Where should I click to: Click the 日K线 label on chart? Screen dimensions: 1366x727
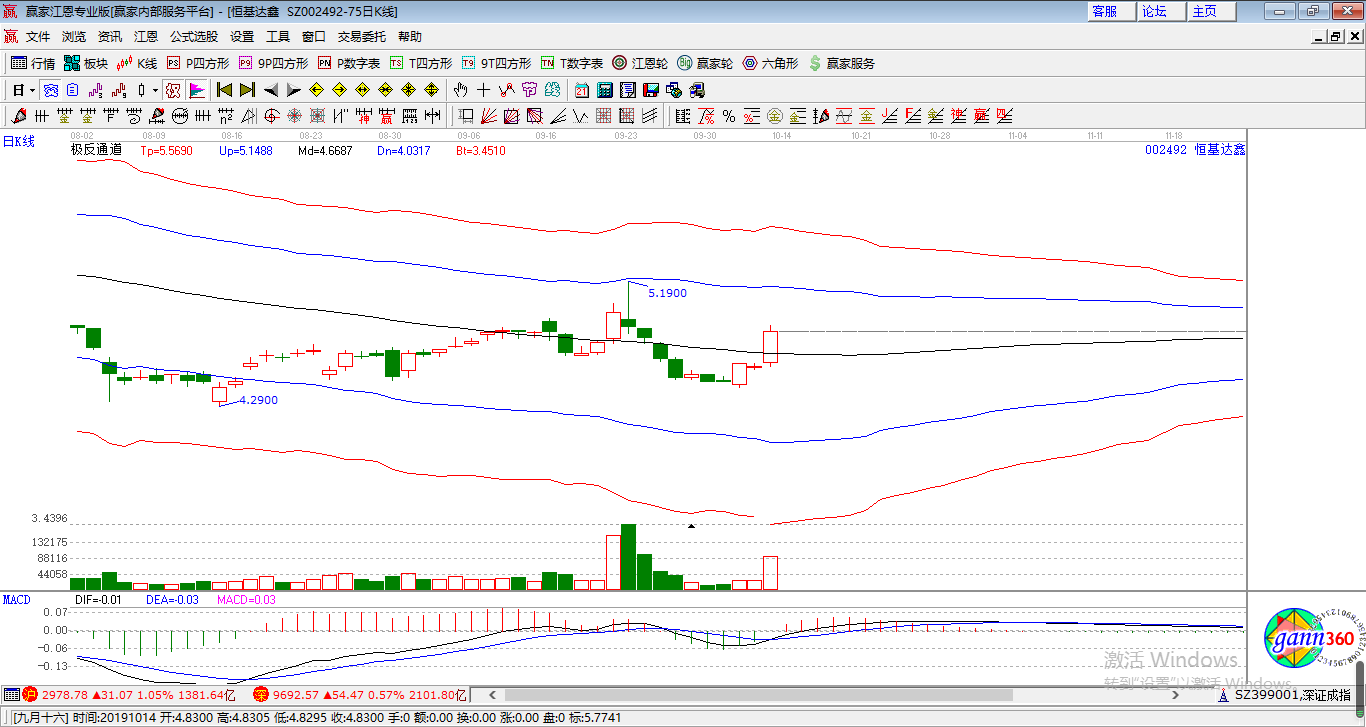(18, 141)
